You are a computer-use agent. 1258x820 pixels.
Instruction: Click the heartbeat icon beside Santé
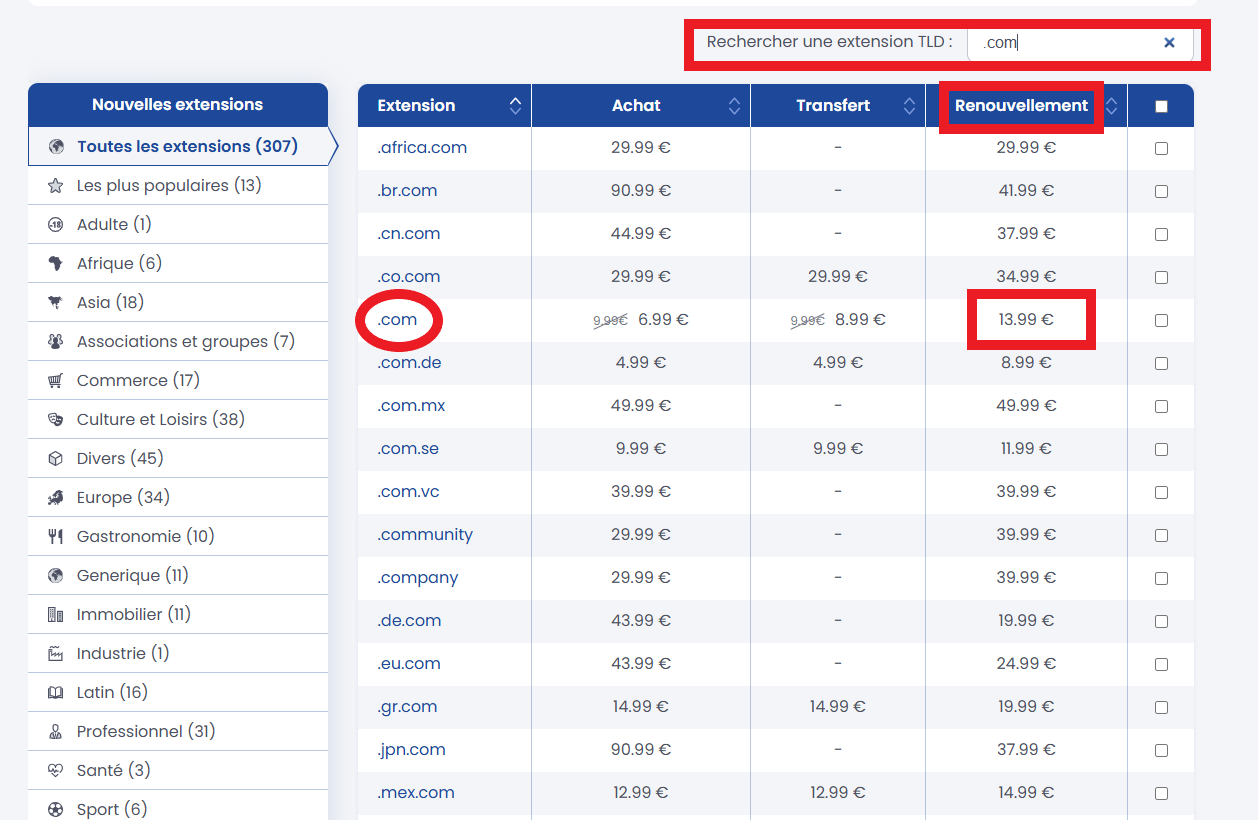tap(56, 771)
